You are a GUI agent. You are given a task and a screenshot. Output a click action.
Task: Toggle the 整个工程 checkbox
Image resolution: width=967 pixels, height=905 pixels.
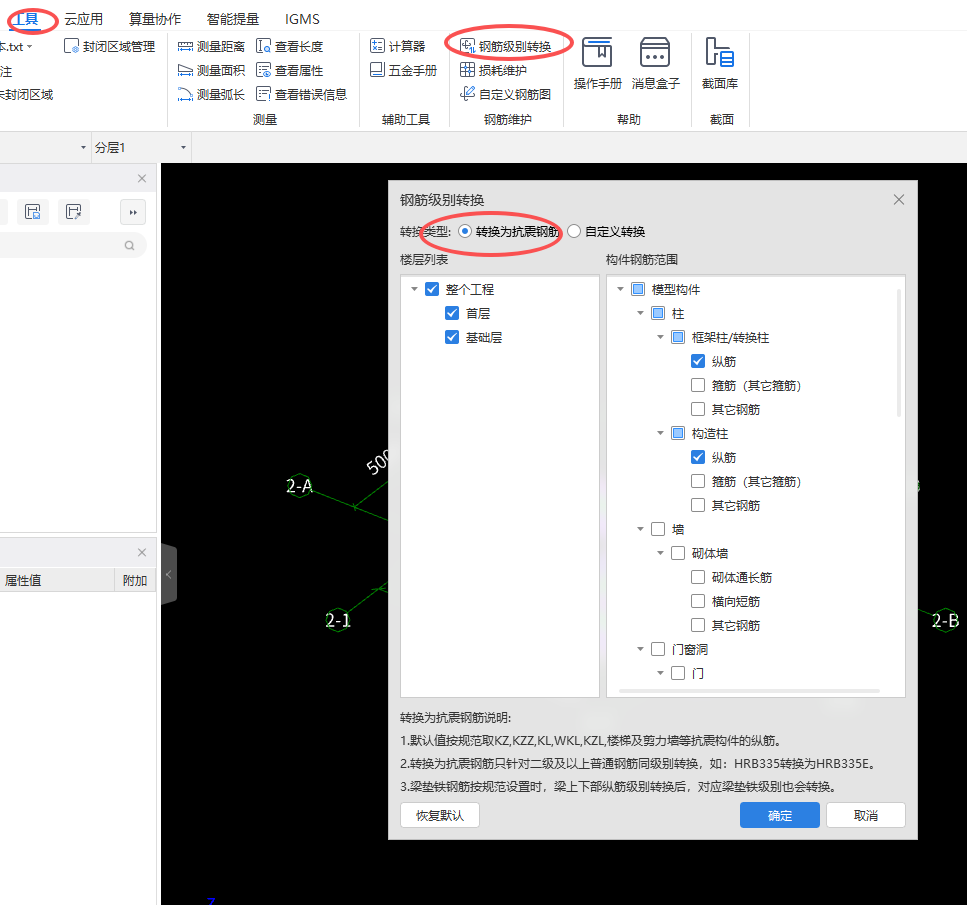pyautogui.click(x=432, y=289)
